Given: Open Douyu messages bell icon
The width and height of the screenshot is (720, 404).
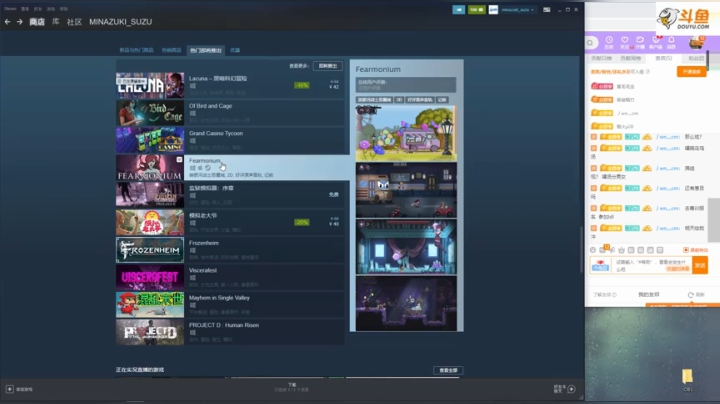Looking at the screenshot, I should pyautogui.click(x=671, y=42).
